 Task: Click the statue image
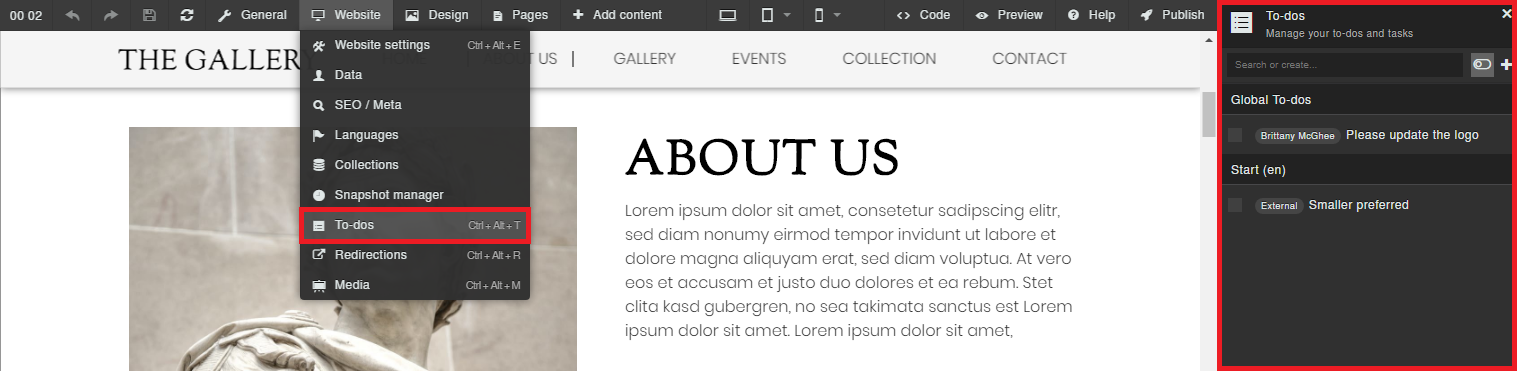[353, 248]
